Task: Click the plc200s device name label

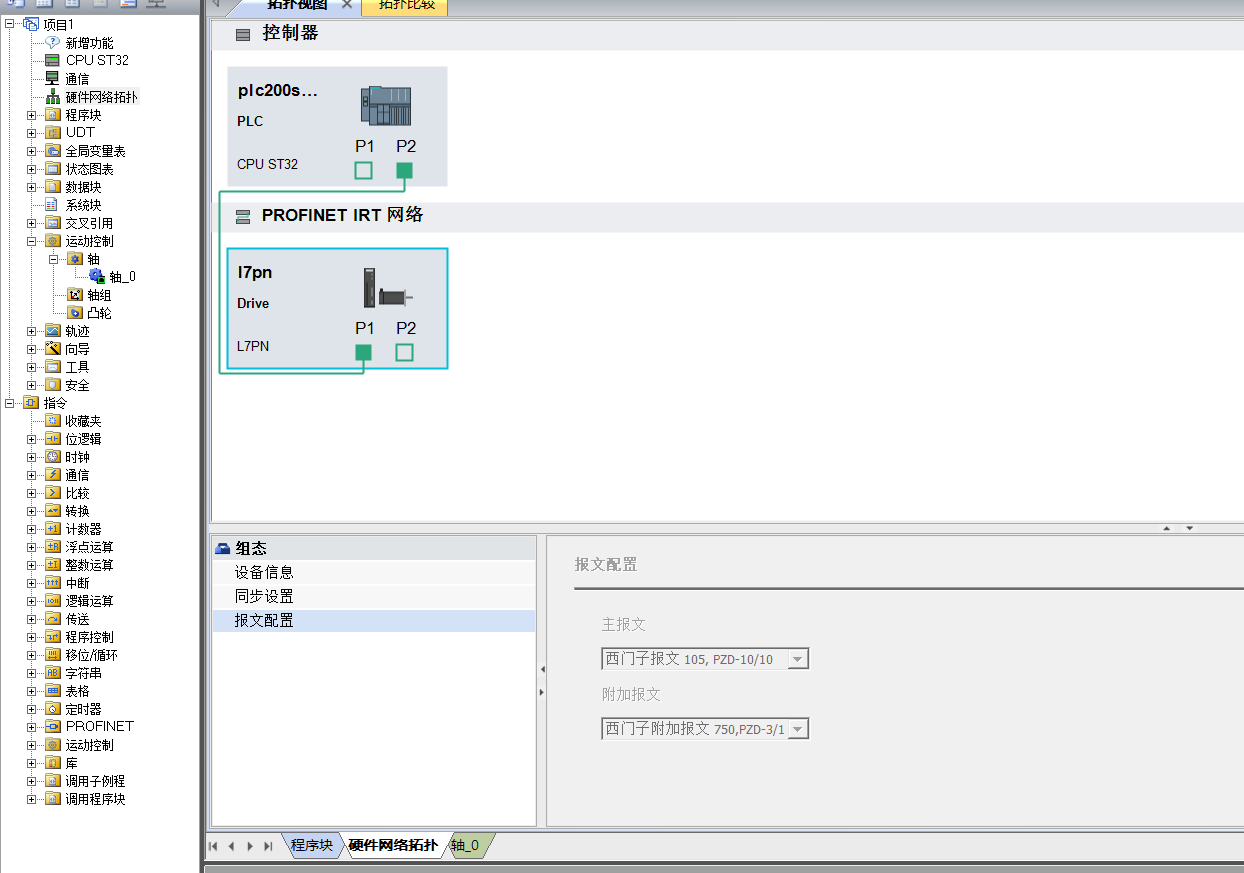Action: pos(277,91)
